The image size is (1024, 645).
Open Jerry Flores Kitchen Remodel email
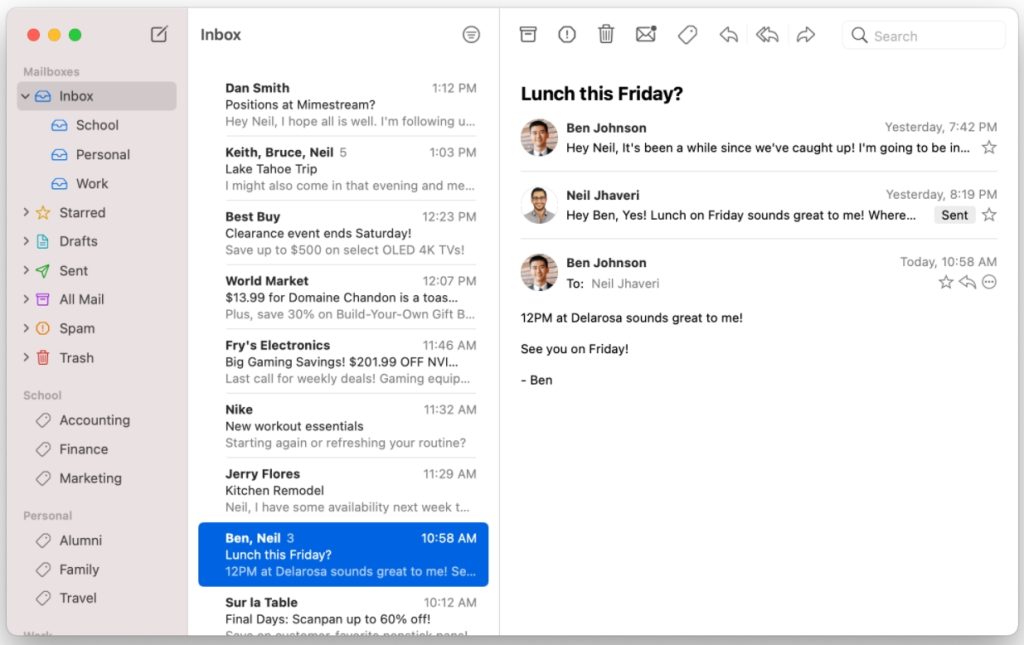(x=344, y=490)
